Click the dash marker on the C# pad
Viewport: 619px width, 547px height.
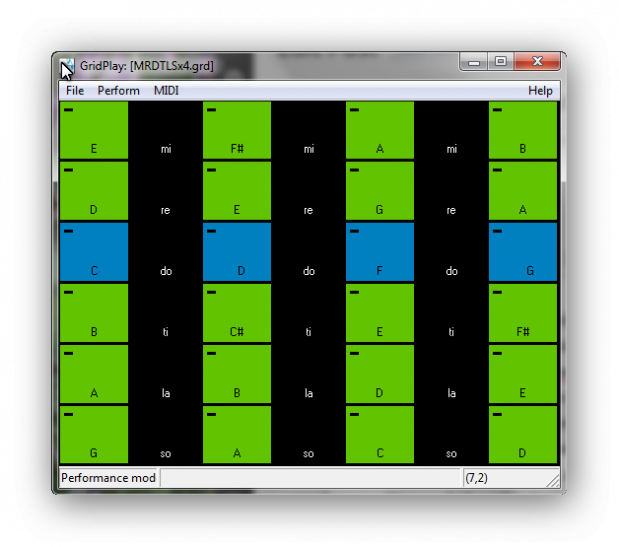click(211, 292)
